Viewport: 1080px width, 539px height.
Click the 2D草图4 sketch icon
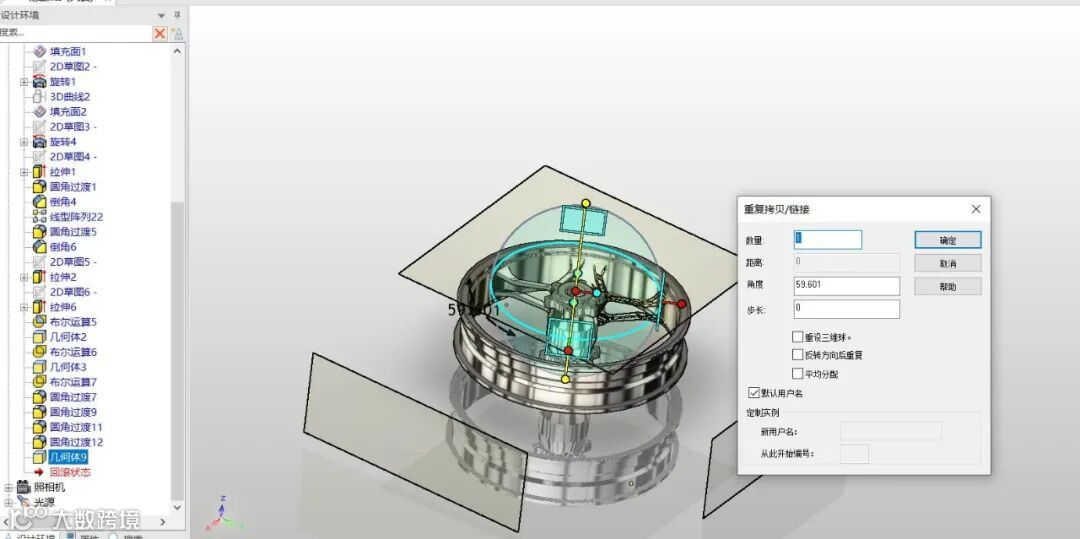click(x=39, y=156)
